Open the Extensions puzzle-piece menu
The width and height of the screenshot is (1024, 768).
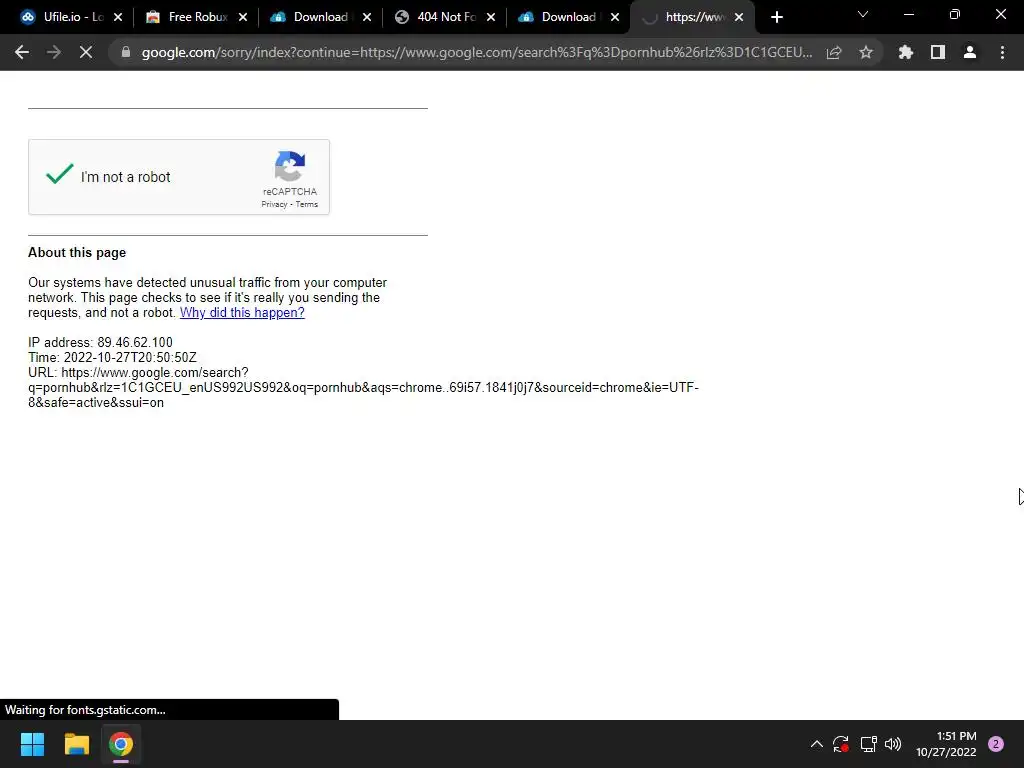906,52
